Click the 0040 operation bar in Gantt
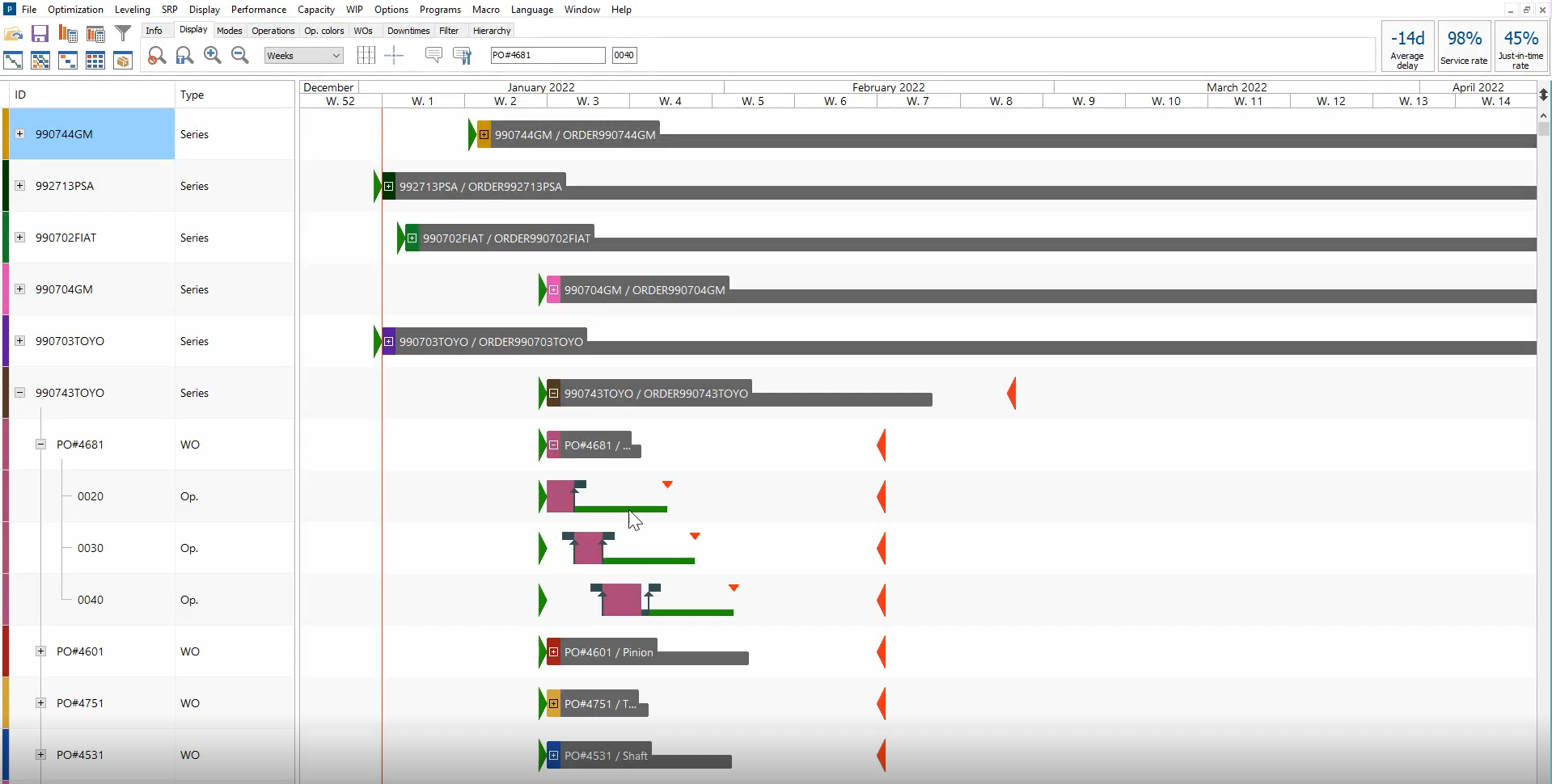 click(x=621, y=600)
